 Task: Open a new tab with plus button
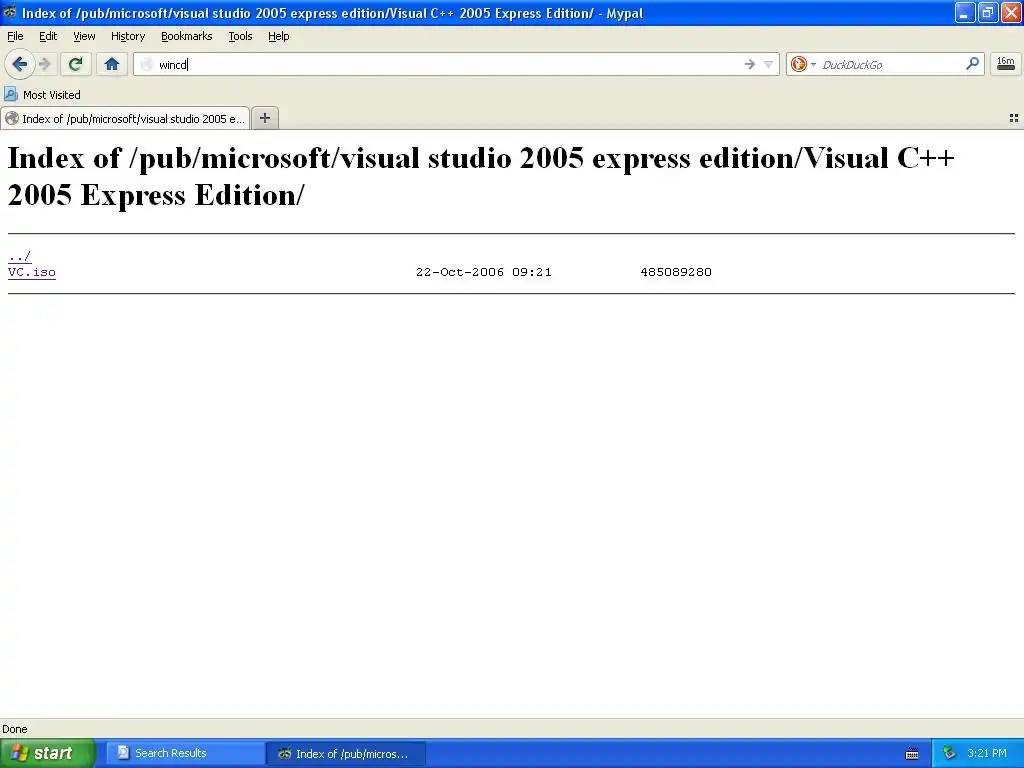click(264, 118)
